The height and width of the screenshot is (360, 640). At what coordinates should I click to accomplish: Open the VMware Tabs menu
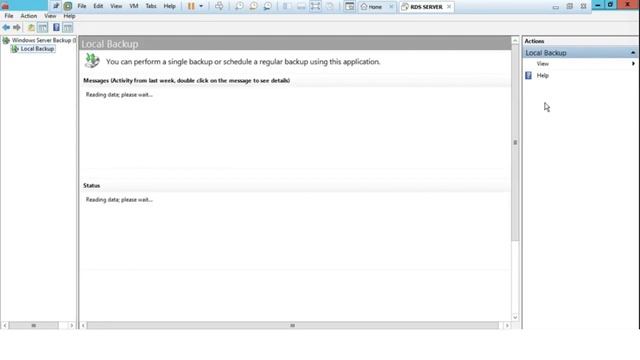point(151,6)
